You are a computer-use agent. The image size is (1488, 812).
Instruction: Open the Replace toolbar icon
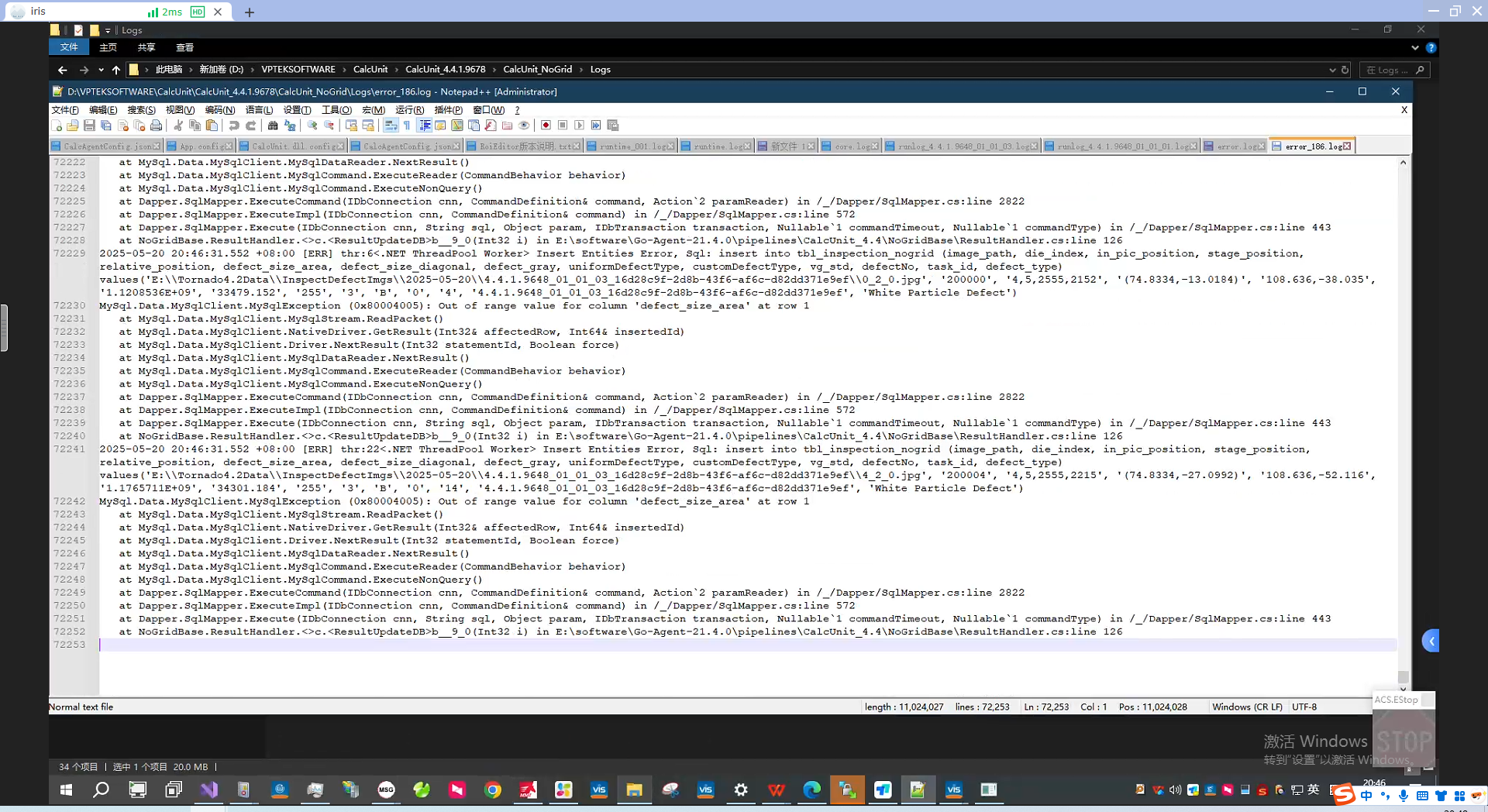(x=290, y=126)
